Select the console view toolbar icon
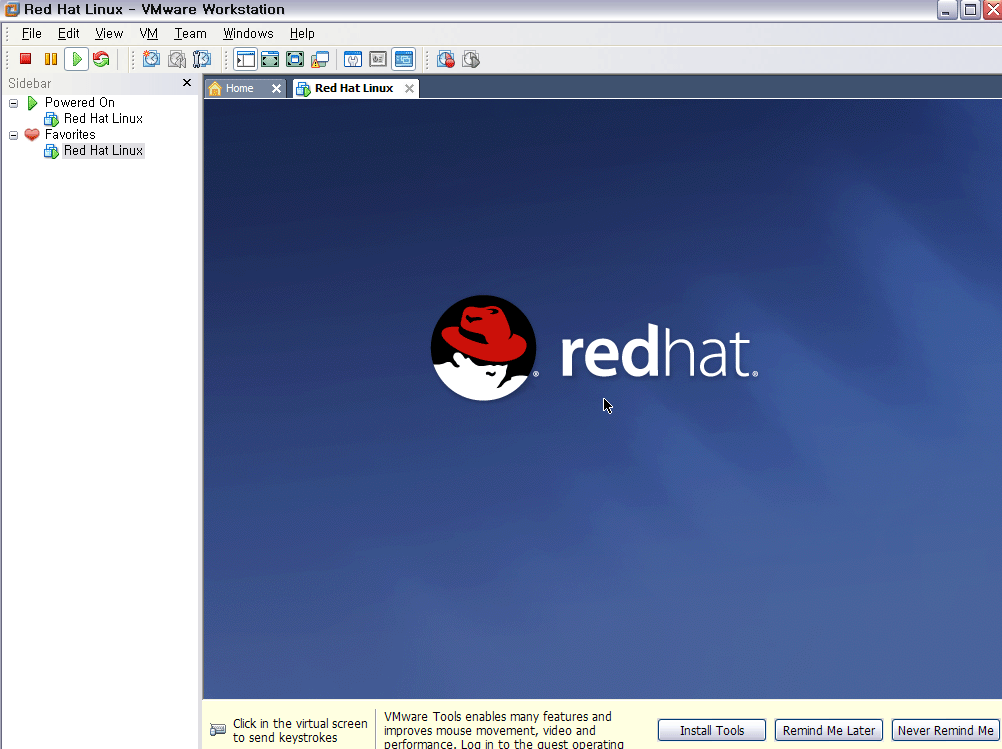 click(x=404, y=59)
